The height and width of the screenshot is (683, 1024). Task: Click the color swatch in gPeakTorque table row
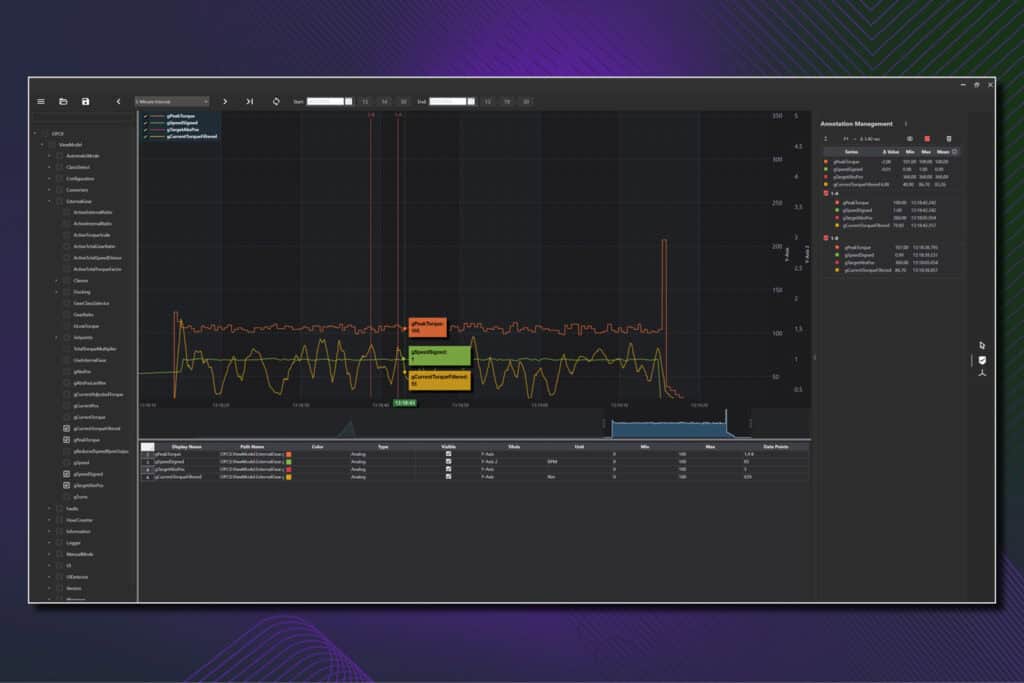click(x=289, y=454)
